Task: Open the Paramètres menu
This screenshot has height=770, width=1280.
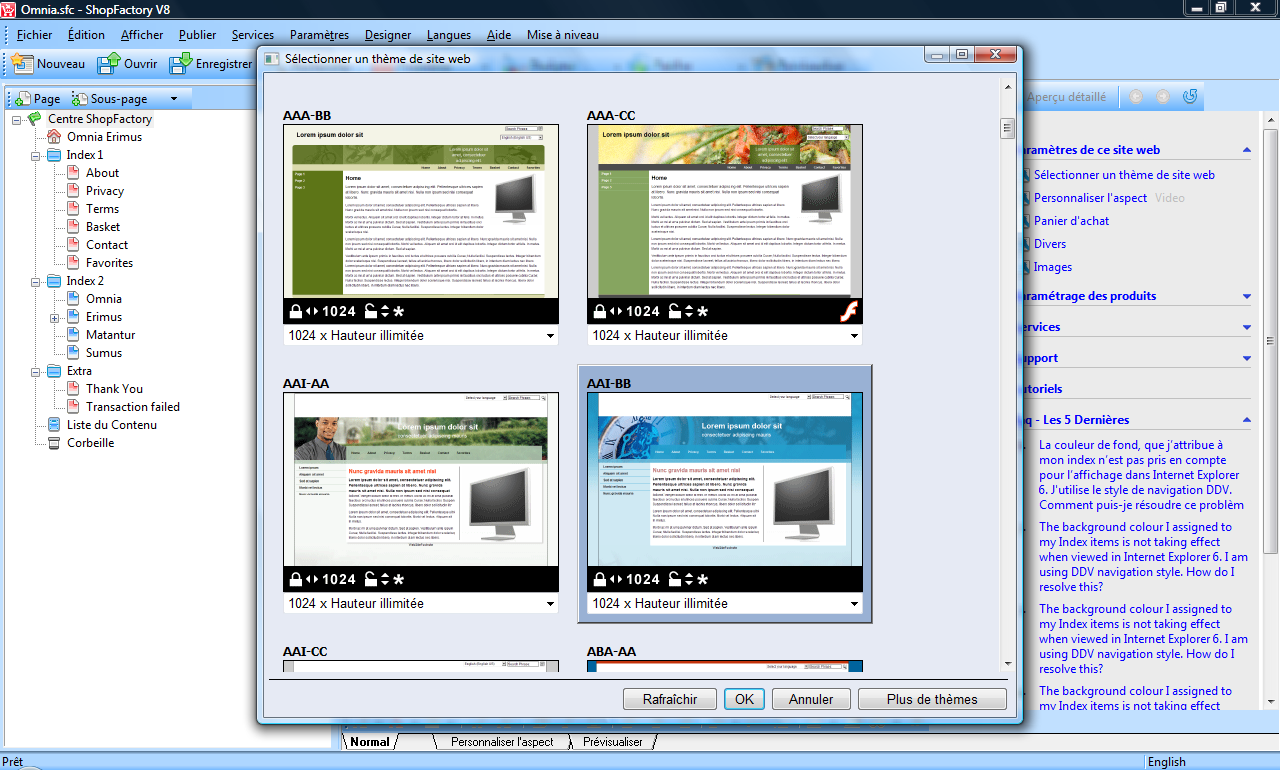Action: [x=319, y=35]
